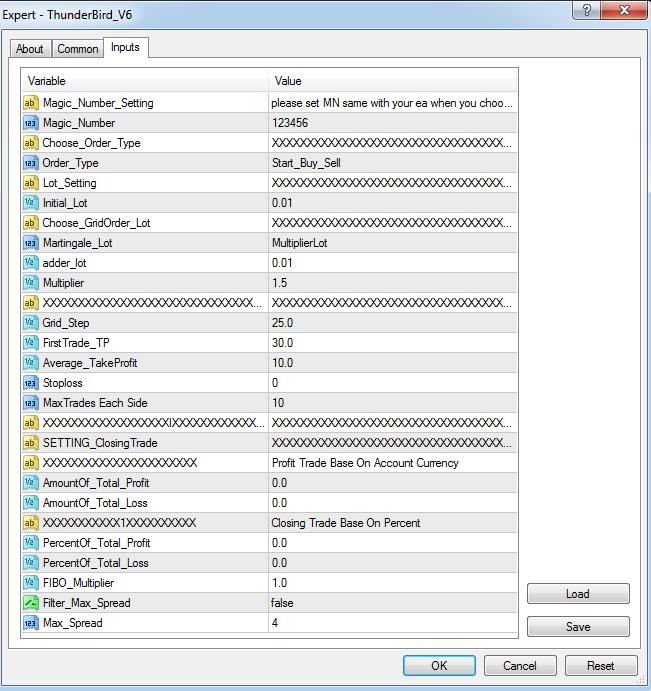The width and height of the screenshot is (651, 691).
Task: Edit the FIBO_Multiplier value 1.0
Action: coord(393,583)
